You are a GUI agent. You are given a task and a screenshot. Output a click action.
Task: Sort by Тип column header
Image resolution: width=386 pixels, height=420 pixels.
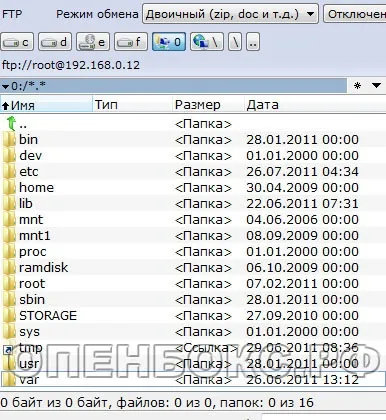(x=133, y=105)
